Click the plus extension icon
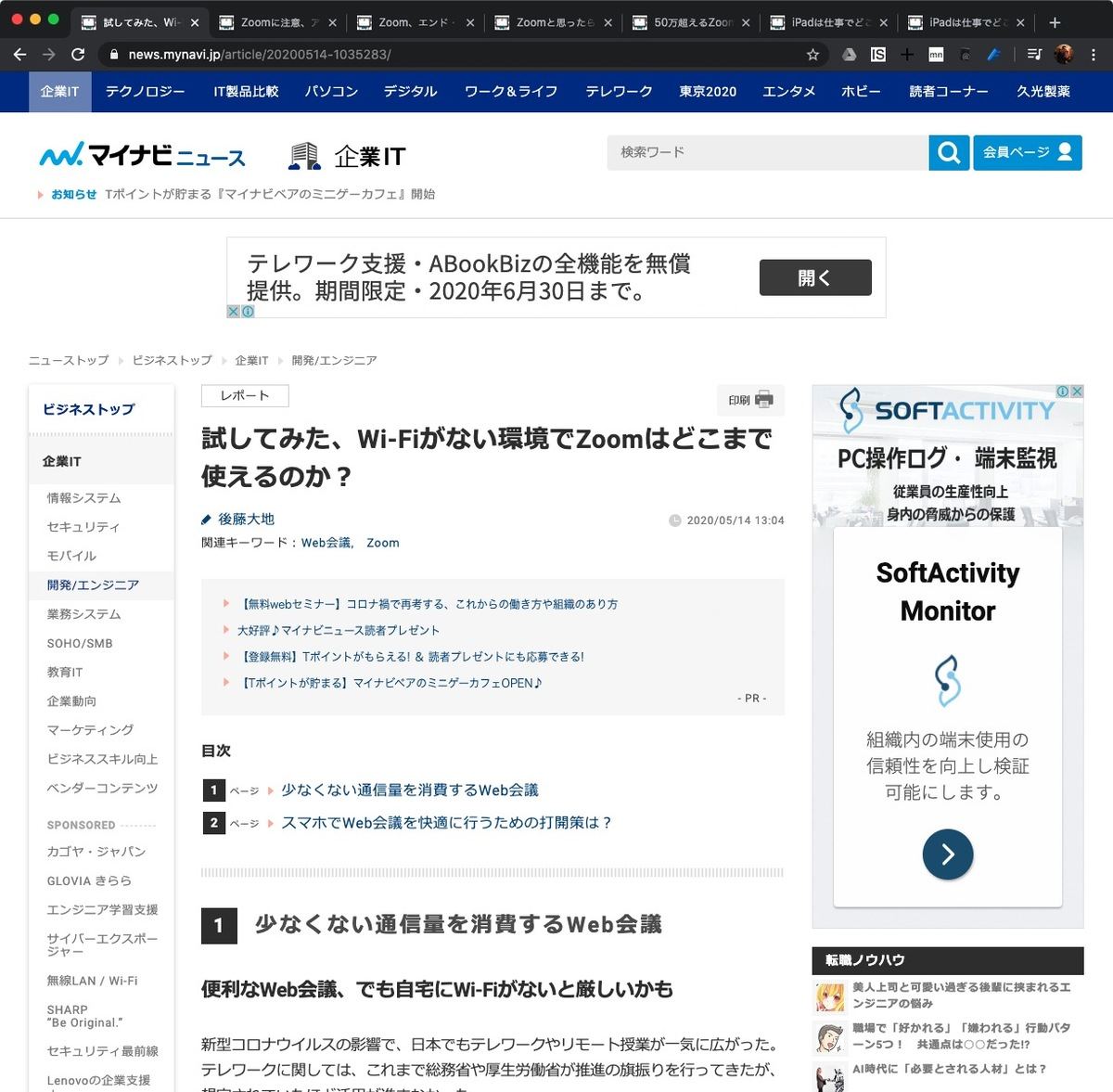1113x1092 pixels. pyautogui.click(x=907, y=55)
